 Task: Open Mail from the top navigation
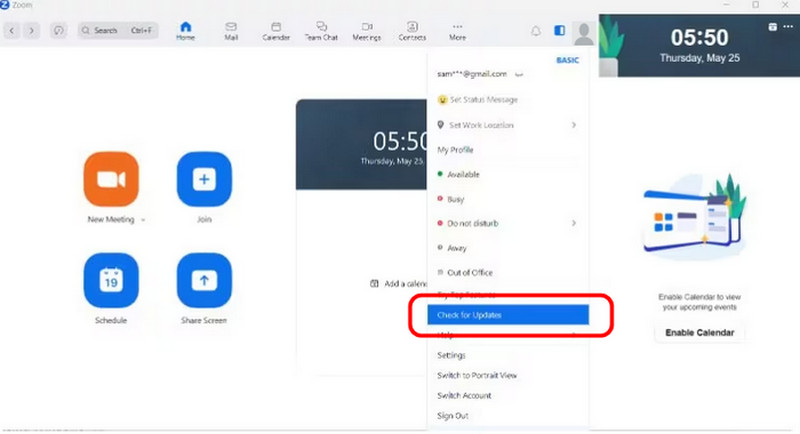coord(231,30)
